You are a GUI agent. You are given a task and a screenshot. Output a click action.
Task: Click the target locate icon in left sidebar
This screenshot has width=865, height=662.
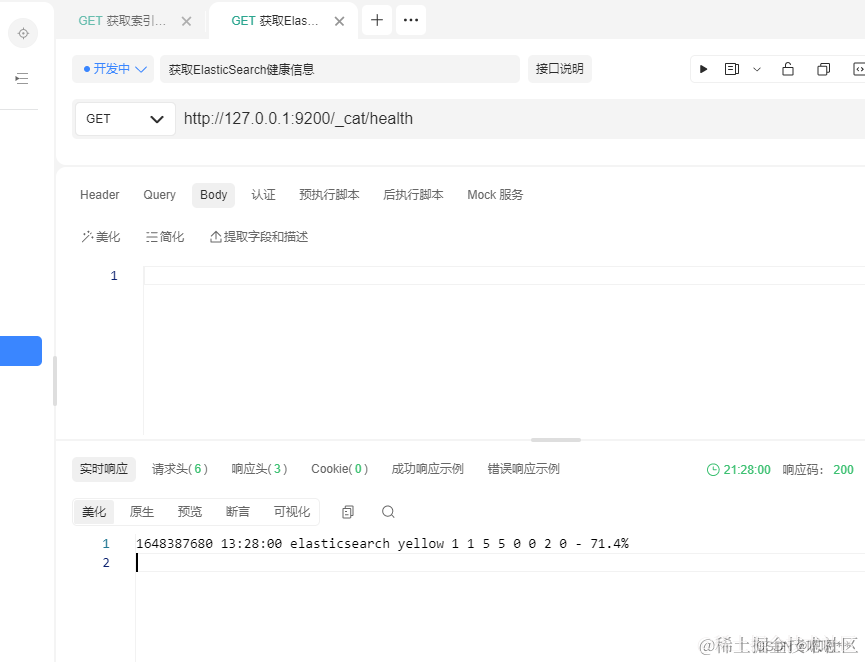coord(22,32)
